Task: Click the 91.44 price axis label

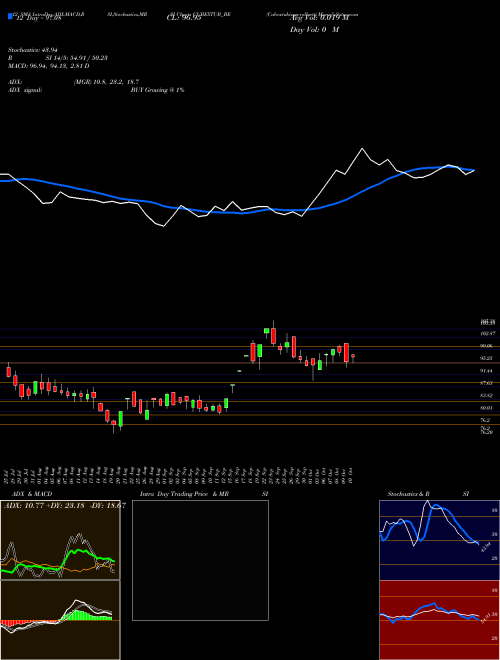Action: tap(488, 371)
